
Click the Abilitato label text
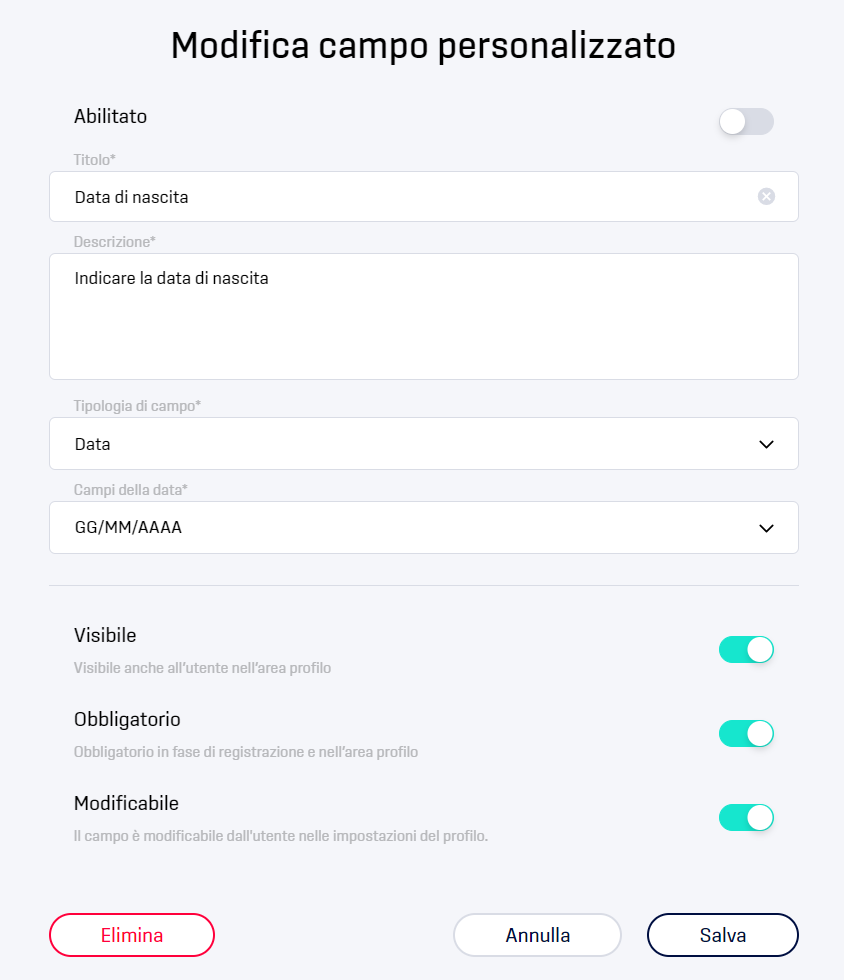coord(111,116)
